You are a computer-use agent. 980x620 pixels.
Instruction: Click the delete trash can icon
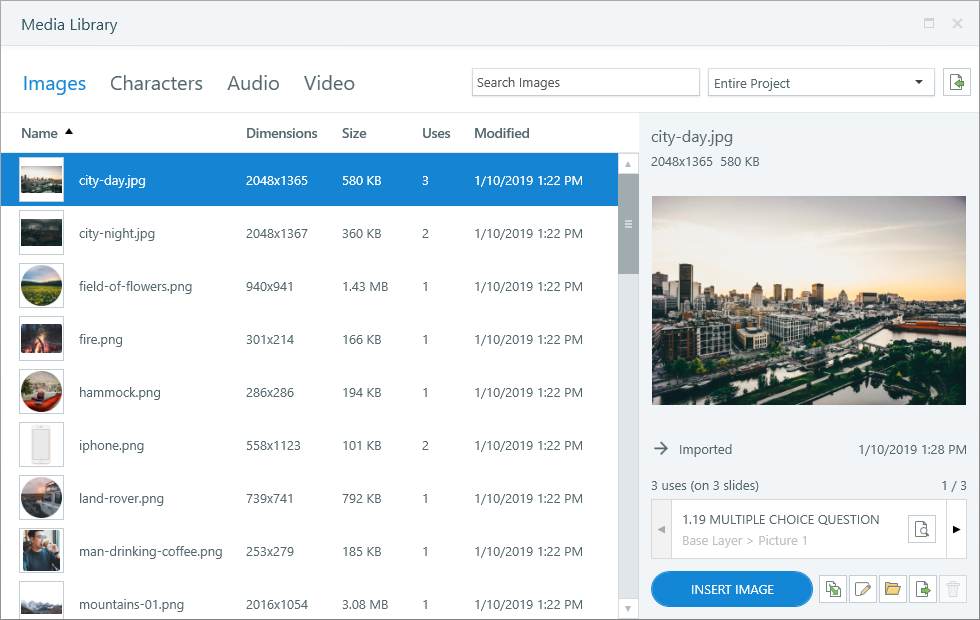click(954, 590)
